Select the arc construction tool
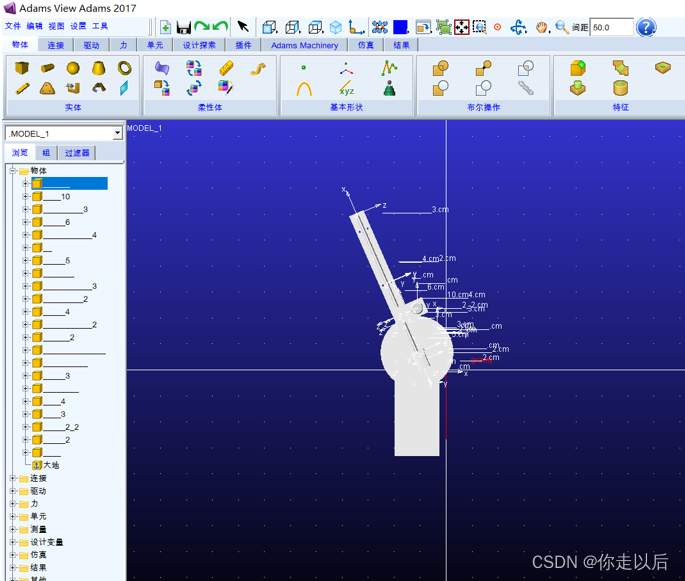The height and width of the screenshot is (581, 685). [x=304, y=89]
